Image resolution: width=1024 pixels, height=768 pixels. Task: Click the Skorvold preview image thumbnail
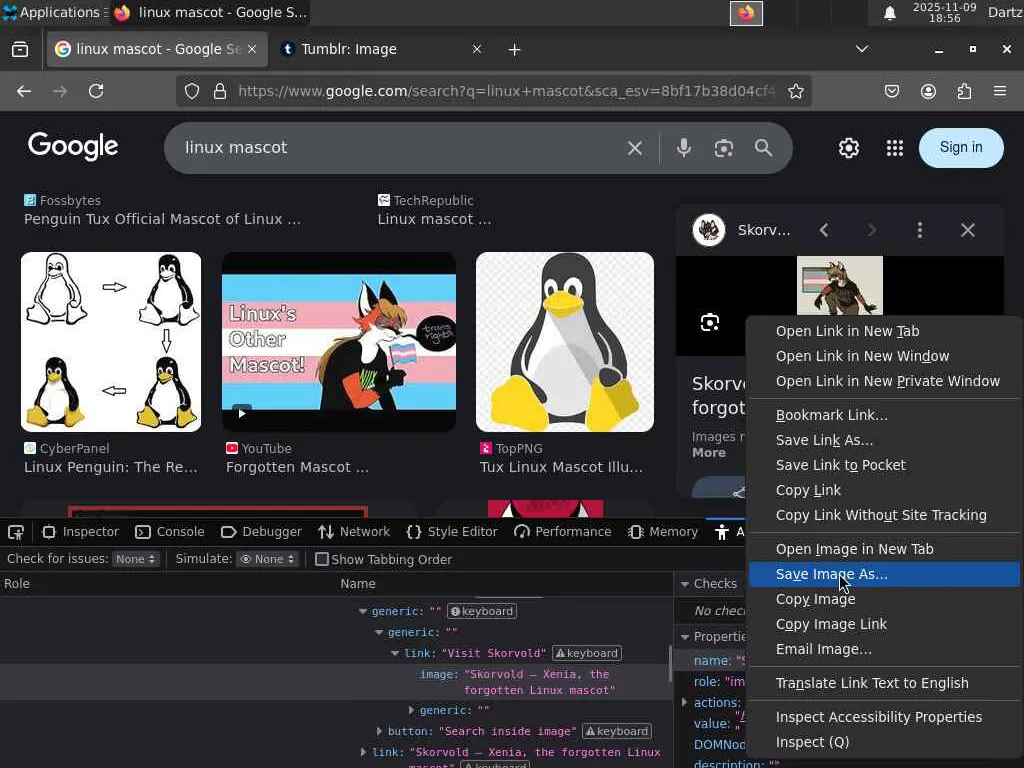coord(840,285)
